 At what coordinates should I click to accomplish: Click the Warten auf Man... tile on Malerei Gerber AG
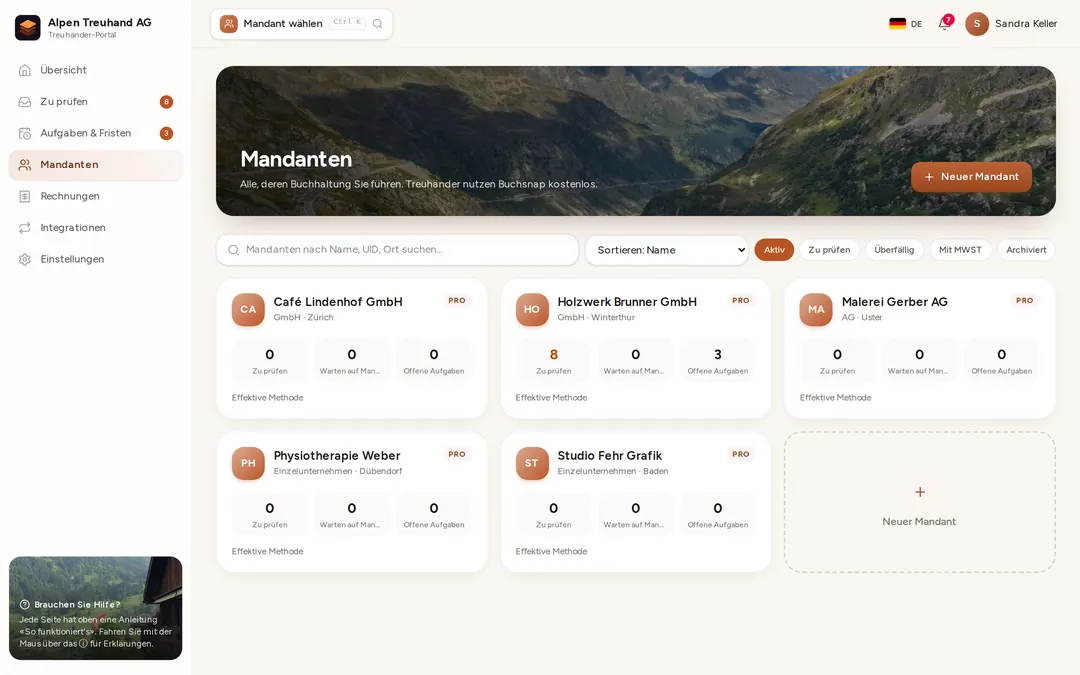pos(919,361)
